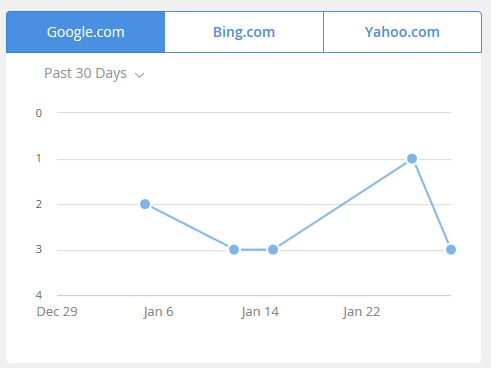Click the chevron next to Past 30 Days
The image size is (491, 368).
point(139,75)
